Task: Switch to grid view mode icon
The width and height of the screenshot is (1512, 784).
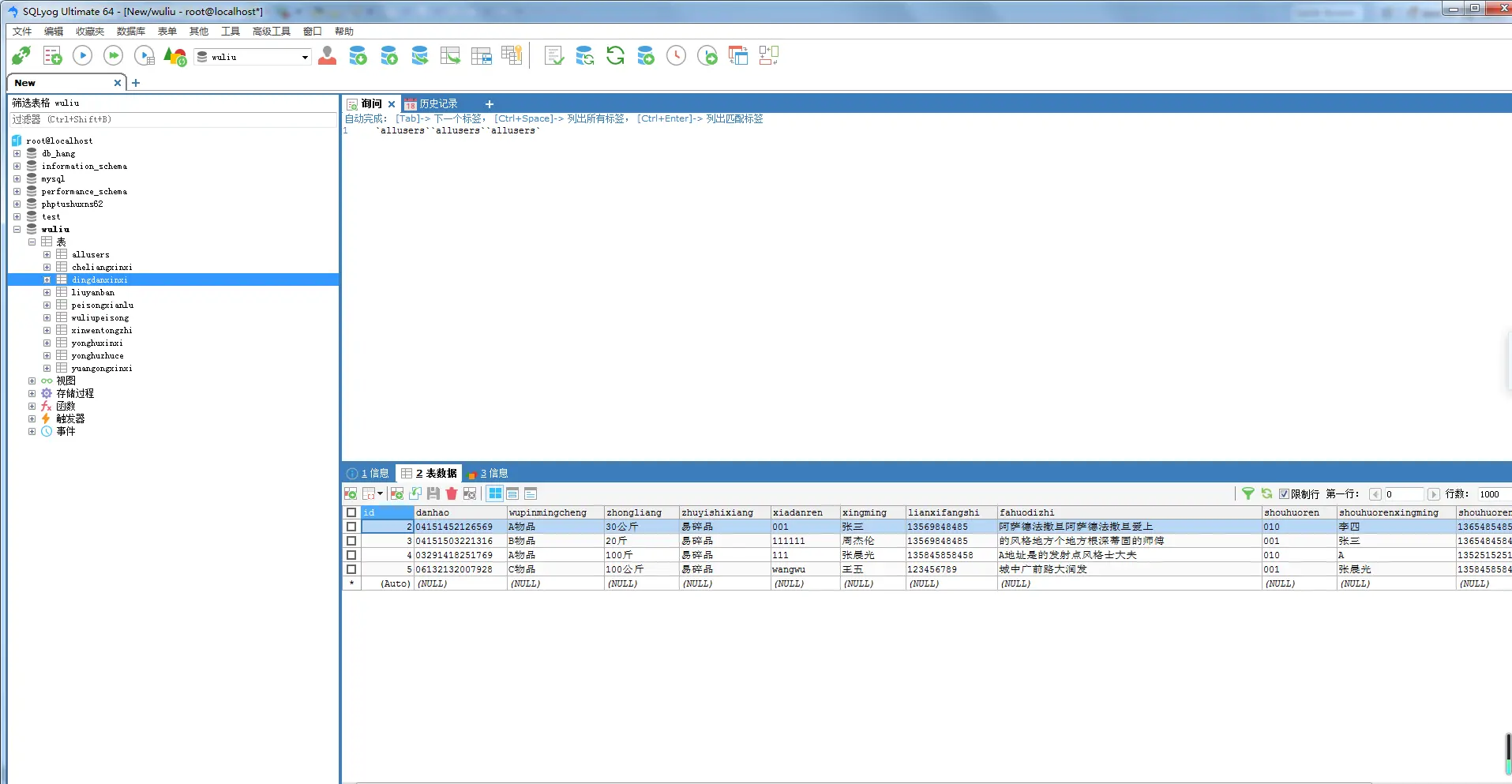Action: click(495, 494)
